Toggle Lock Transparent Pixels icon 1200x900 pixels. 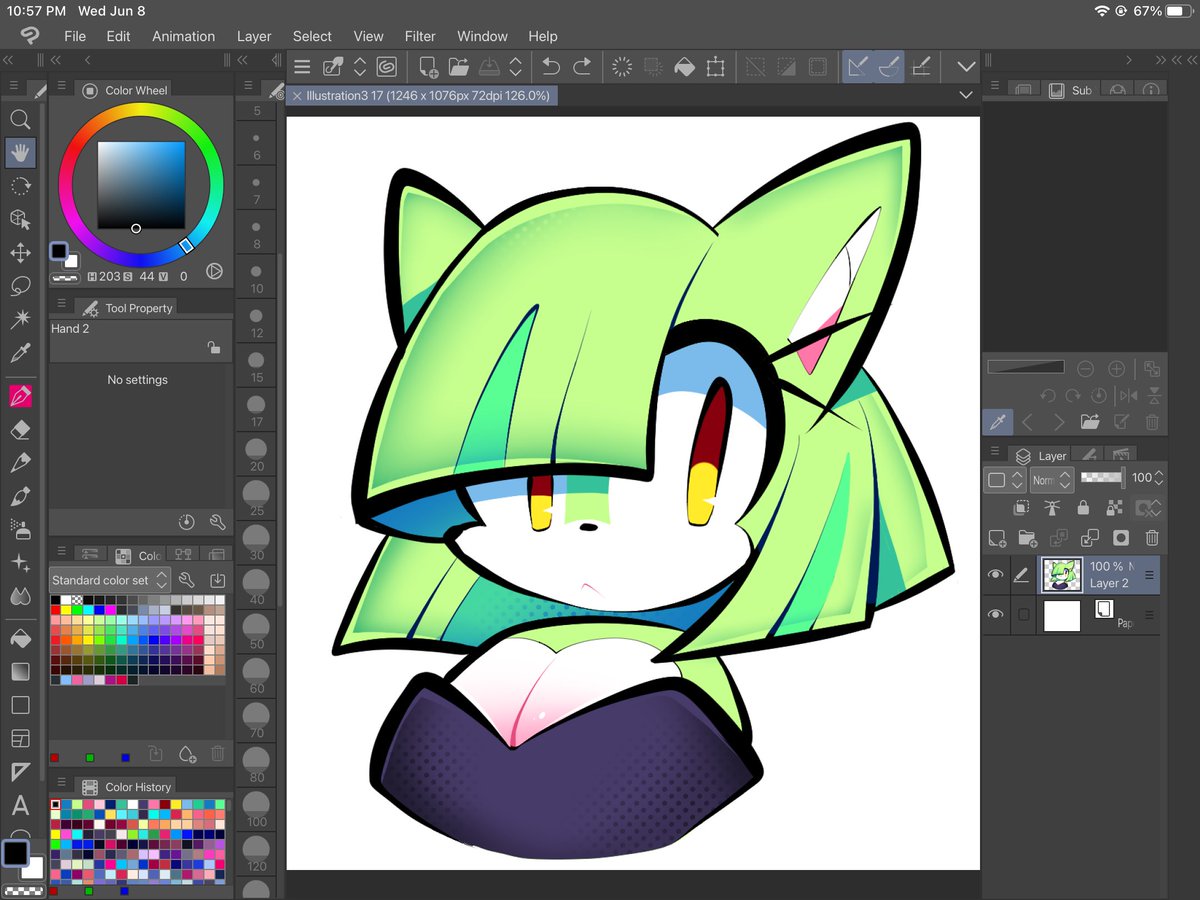click(1114, 508)
